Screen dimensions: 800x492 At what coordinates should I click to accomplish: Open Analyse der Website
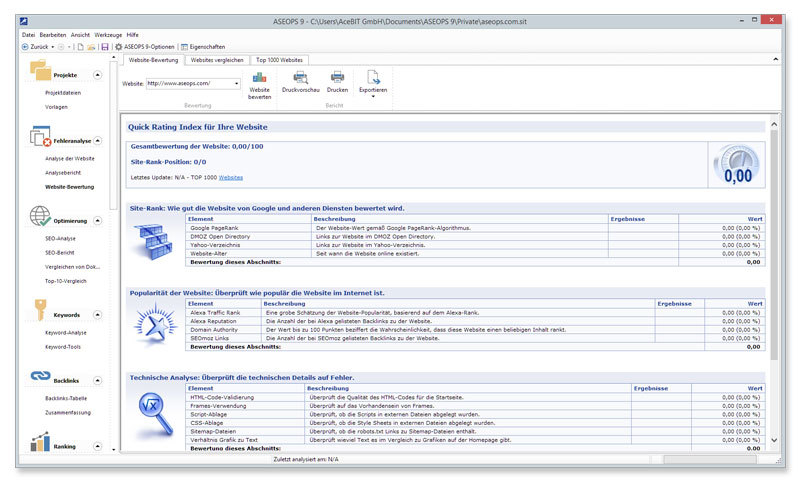69,159
